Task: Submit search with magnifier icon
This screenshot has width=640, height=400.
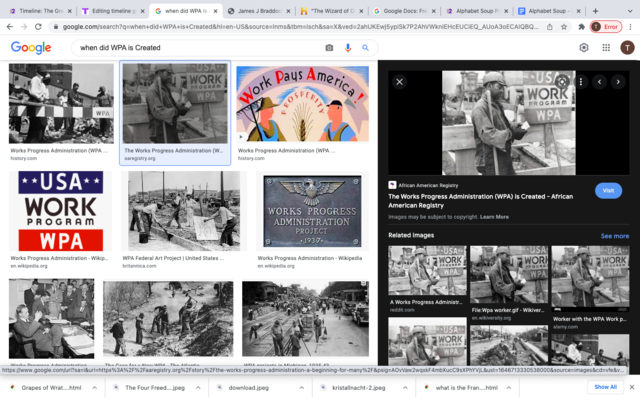Action: coord(365,48)
